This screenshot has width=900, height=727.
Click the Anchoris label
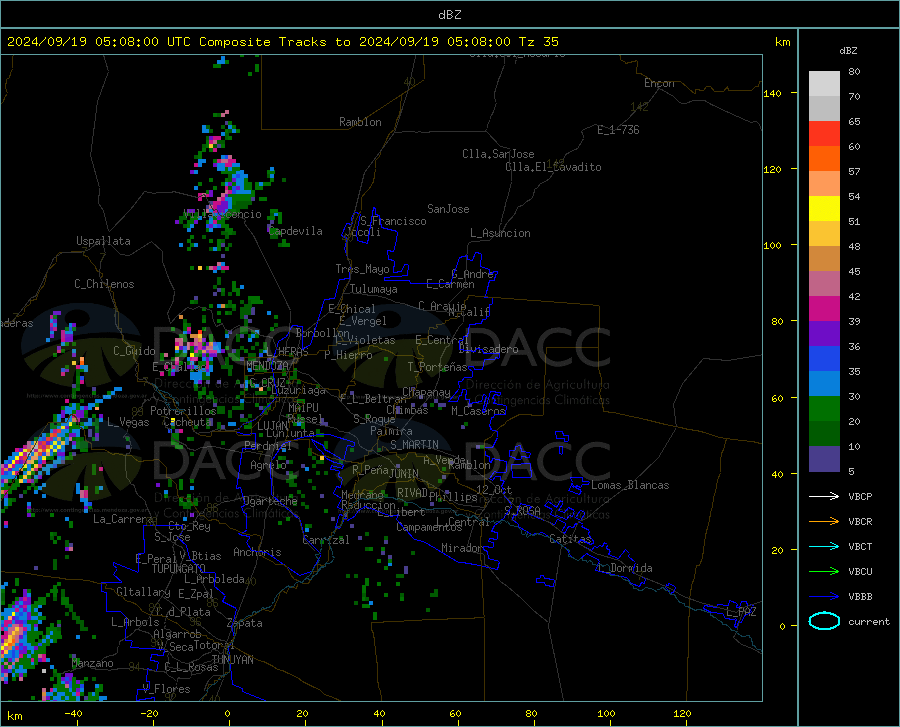click(257, 553)
